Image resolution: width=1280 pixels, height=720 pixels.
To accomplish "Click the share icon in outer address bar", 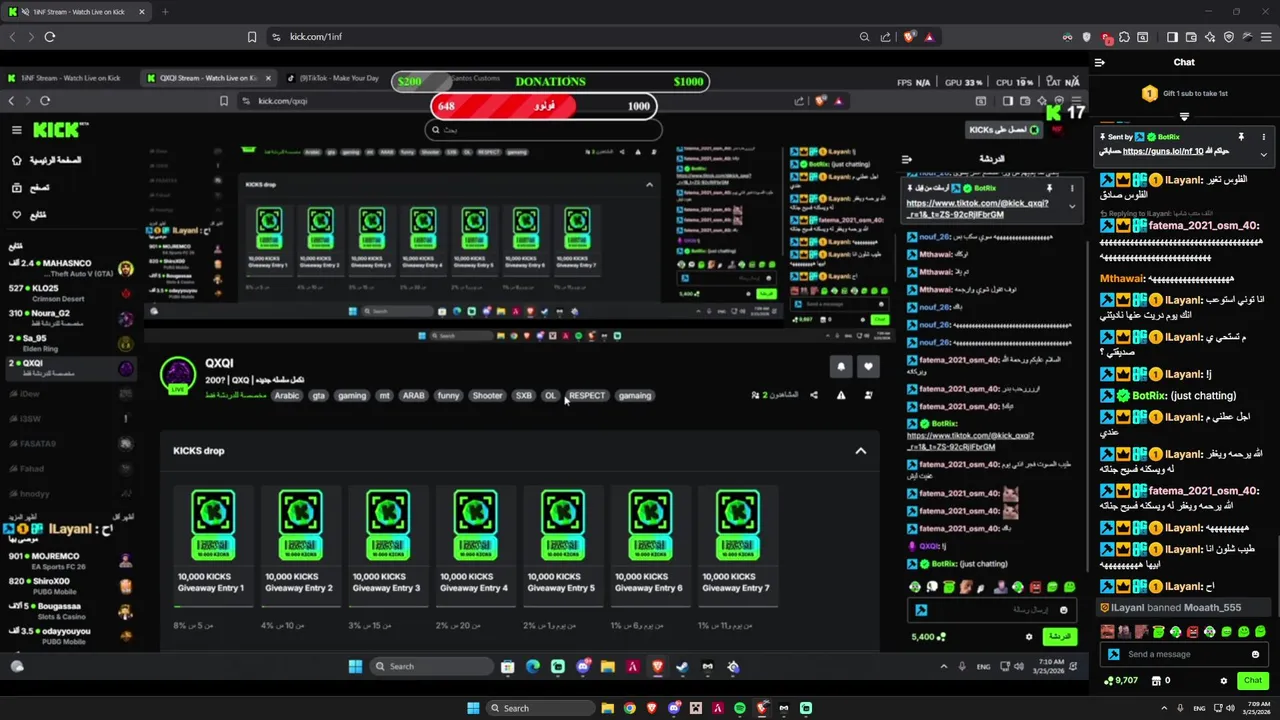I will (x=885, y=37).
